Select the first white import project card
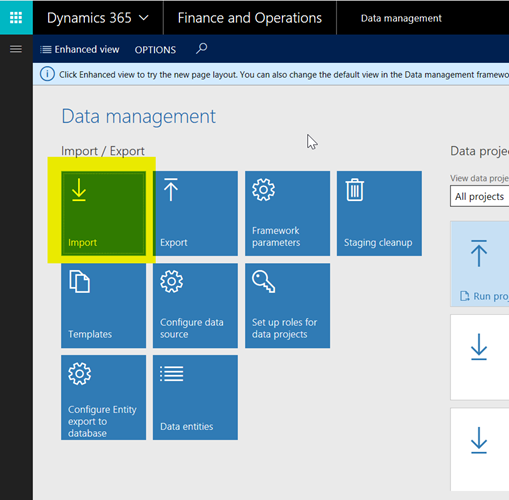The width and height of the screenshot is (509, 500). [480, 357]
